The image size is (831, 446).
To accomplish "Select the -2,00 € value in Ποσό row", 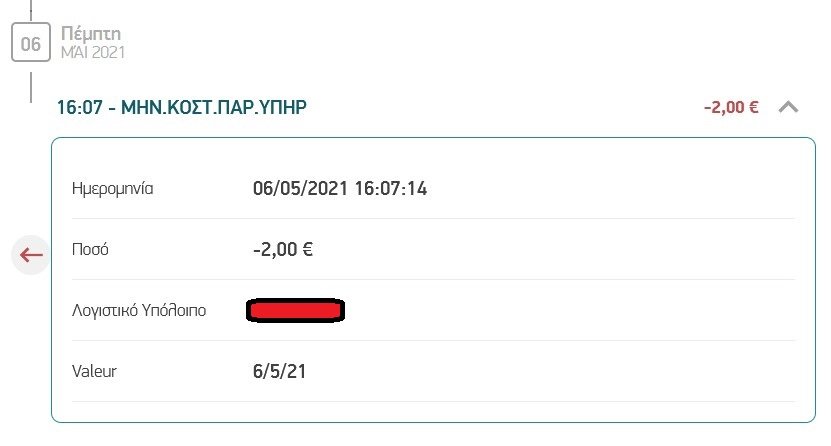I will [x=283, y=249].
